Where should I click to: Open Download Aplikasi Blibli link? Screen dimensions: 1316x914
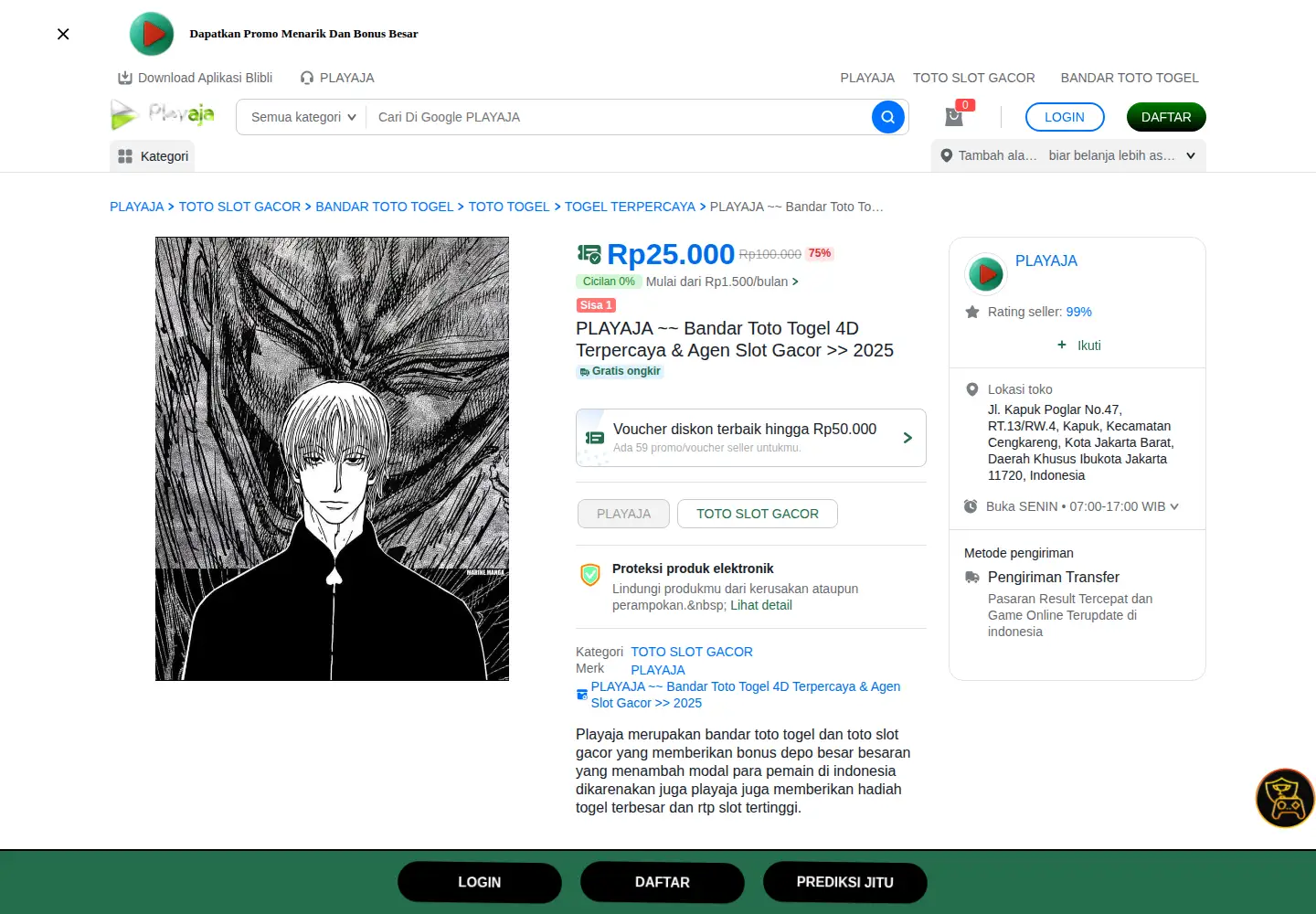click(196, 78)
